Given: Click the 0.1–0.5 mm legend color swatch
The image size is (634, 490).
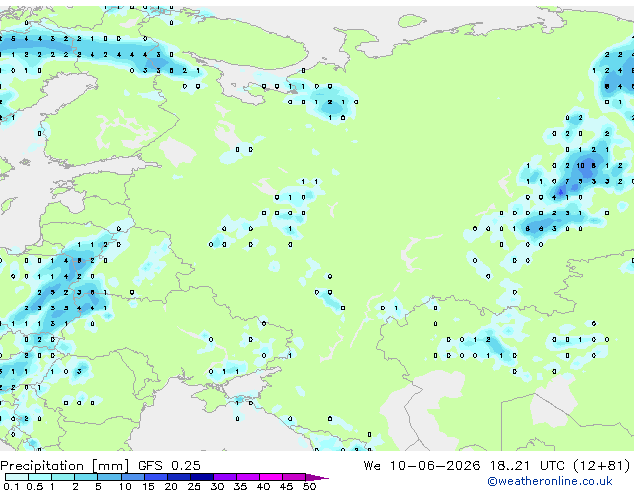Looking at the screenshot, I should coord(17,477).
